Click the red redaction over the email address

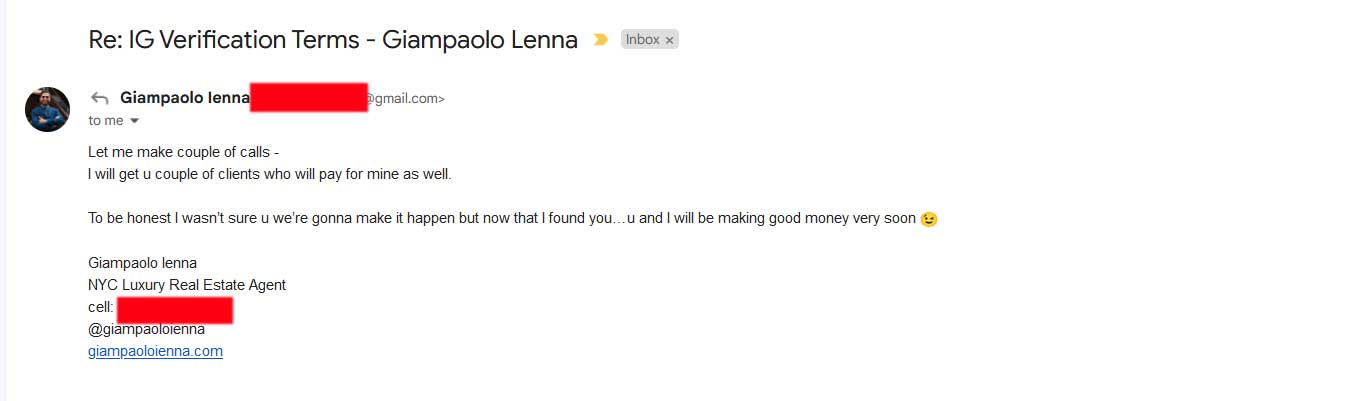click(309, 98)
